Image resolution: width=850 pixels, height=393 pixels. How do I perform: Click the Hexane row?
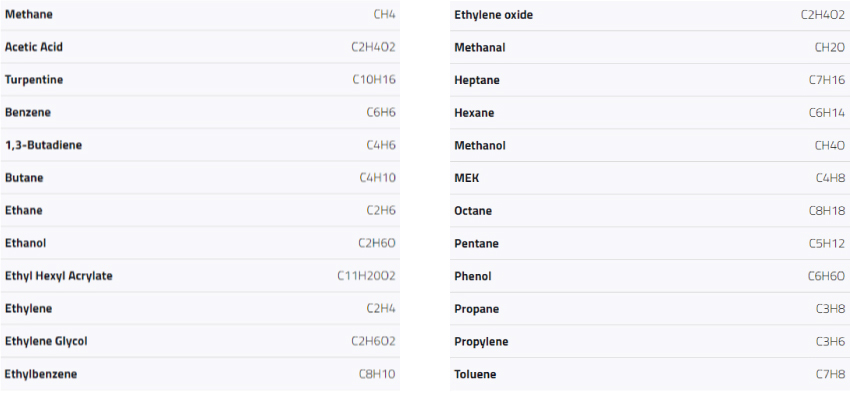(650, 113)
